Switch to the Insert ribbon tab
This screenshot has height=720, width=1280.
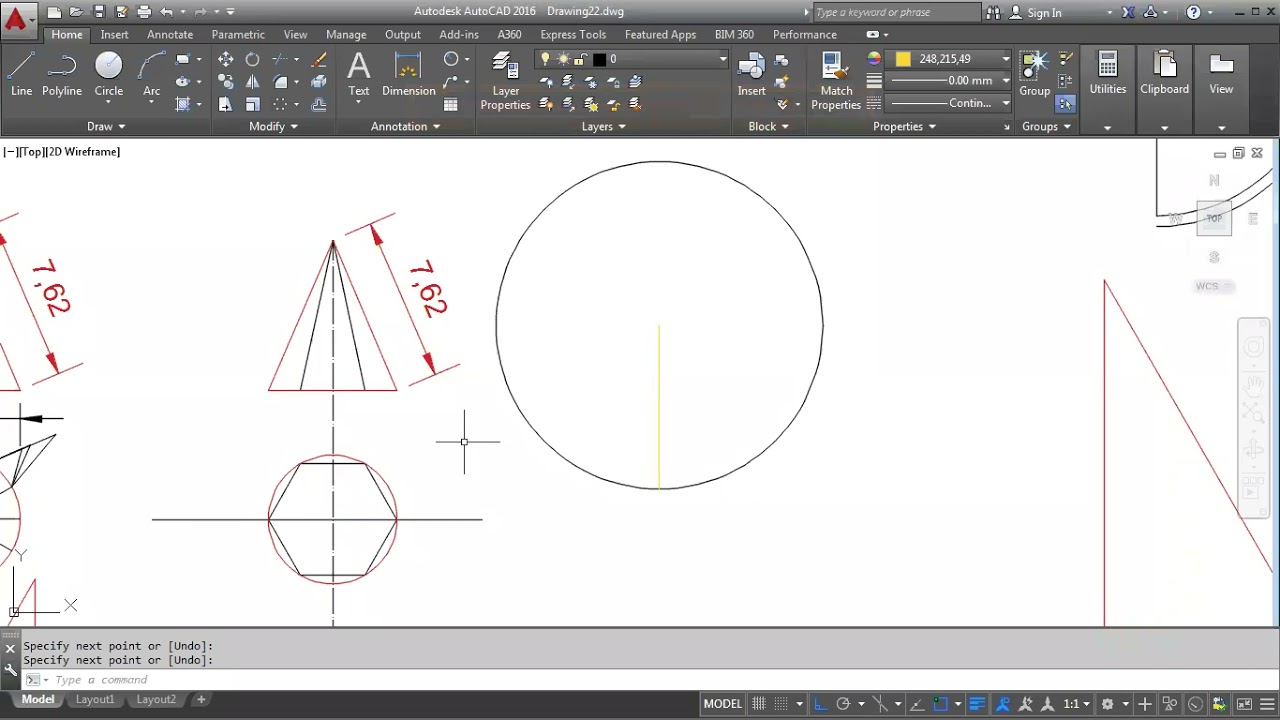(x=114, y=35)
